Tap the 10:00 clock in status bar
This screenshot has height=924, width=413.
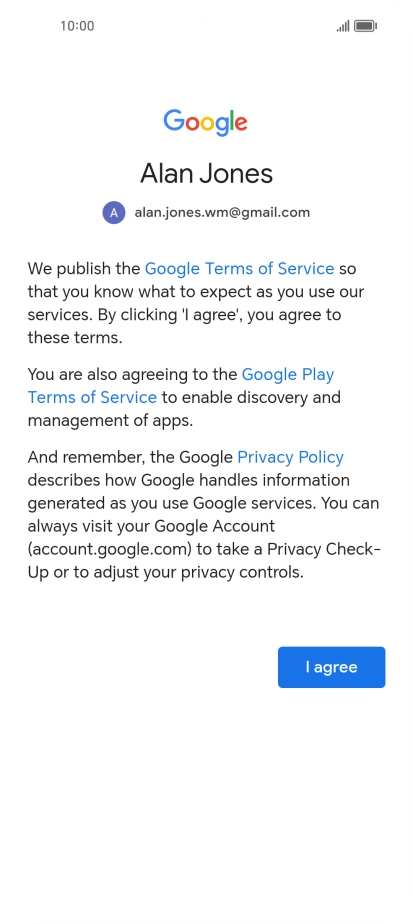coord(77,26)
